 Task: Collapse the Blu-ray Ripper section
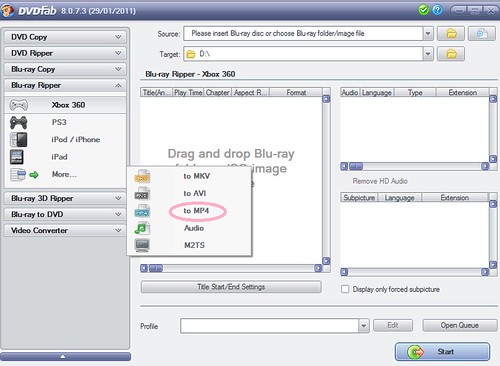pos(65,85)
